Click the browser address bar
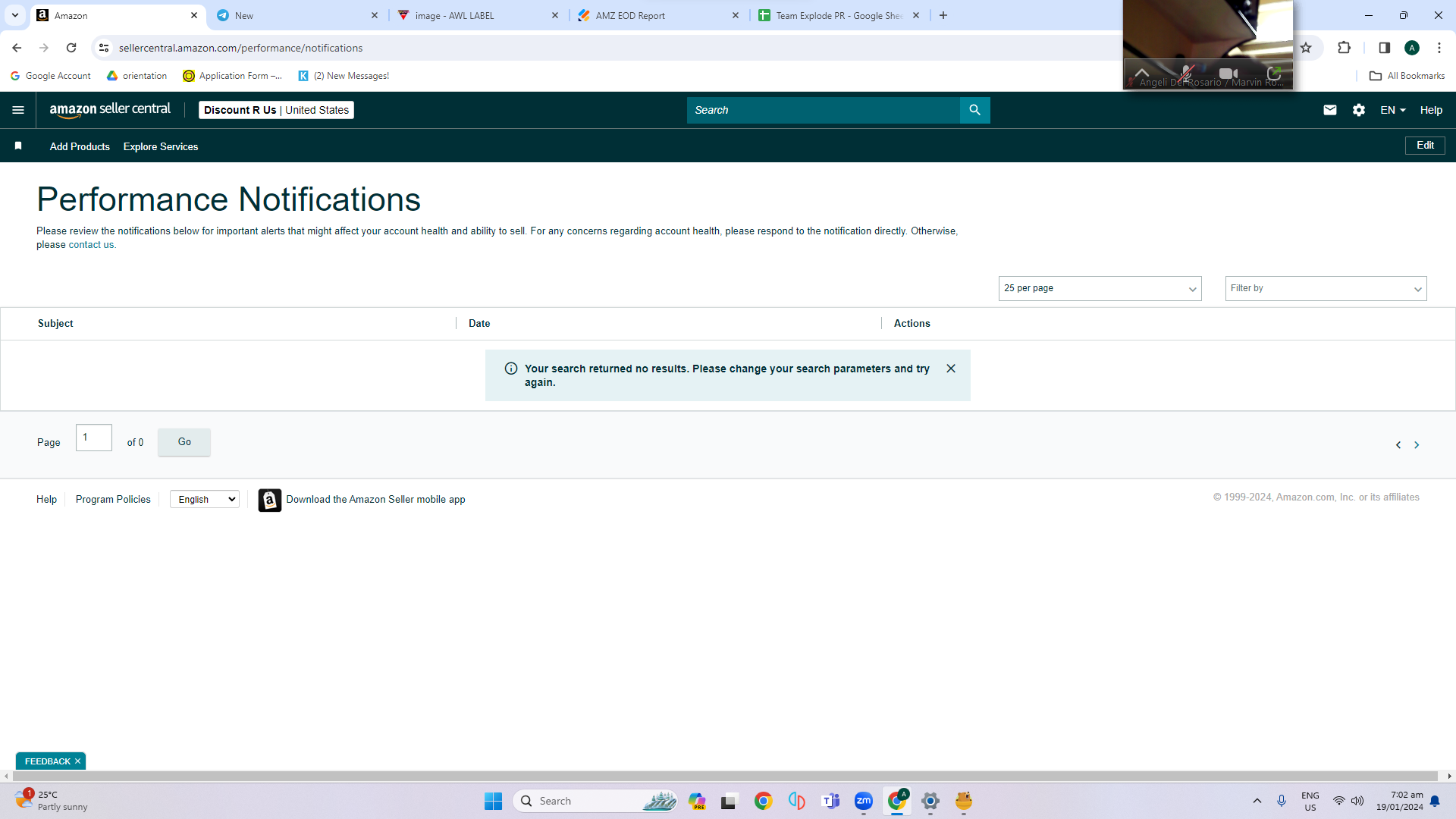1456x819 pixels. (607, 48)
